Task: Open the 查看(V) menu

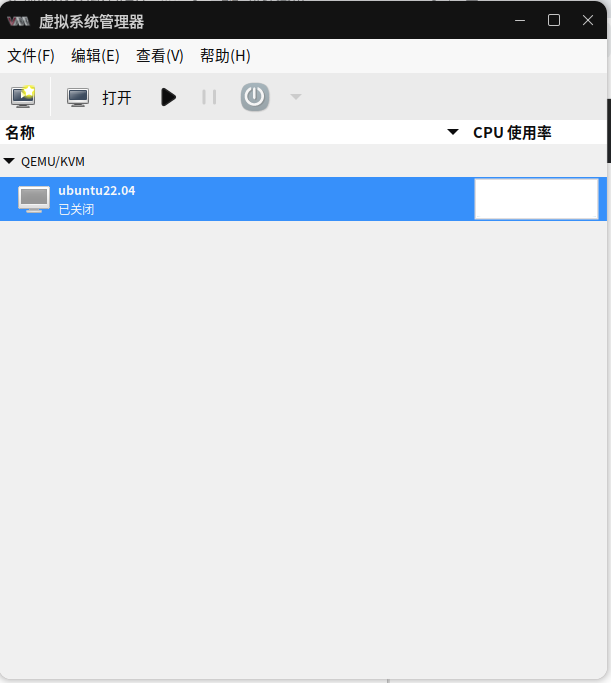Action: 160,56
